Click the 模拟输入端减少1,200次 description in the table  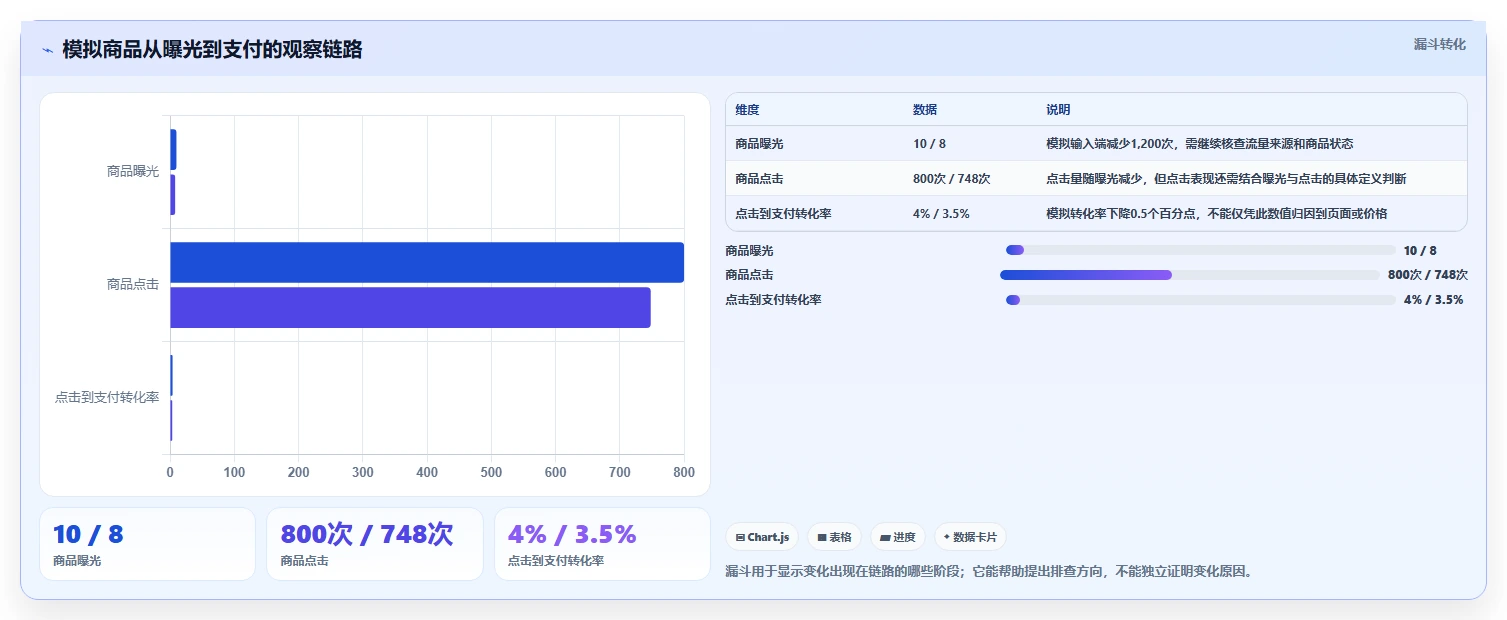tap(1200, 144)
